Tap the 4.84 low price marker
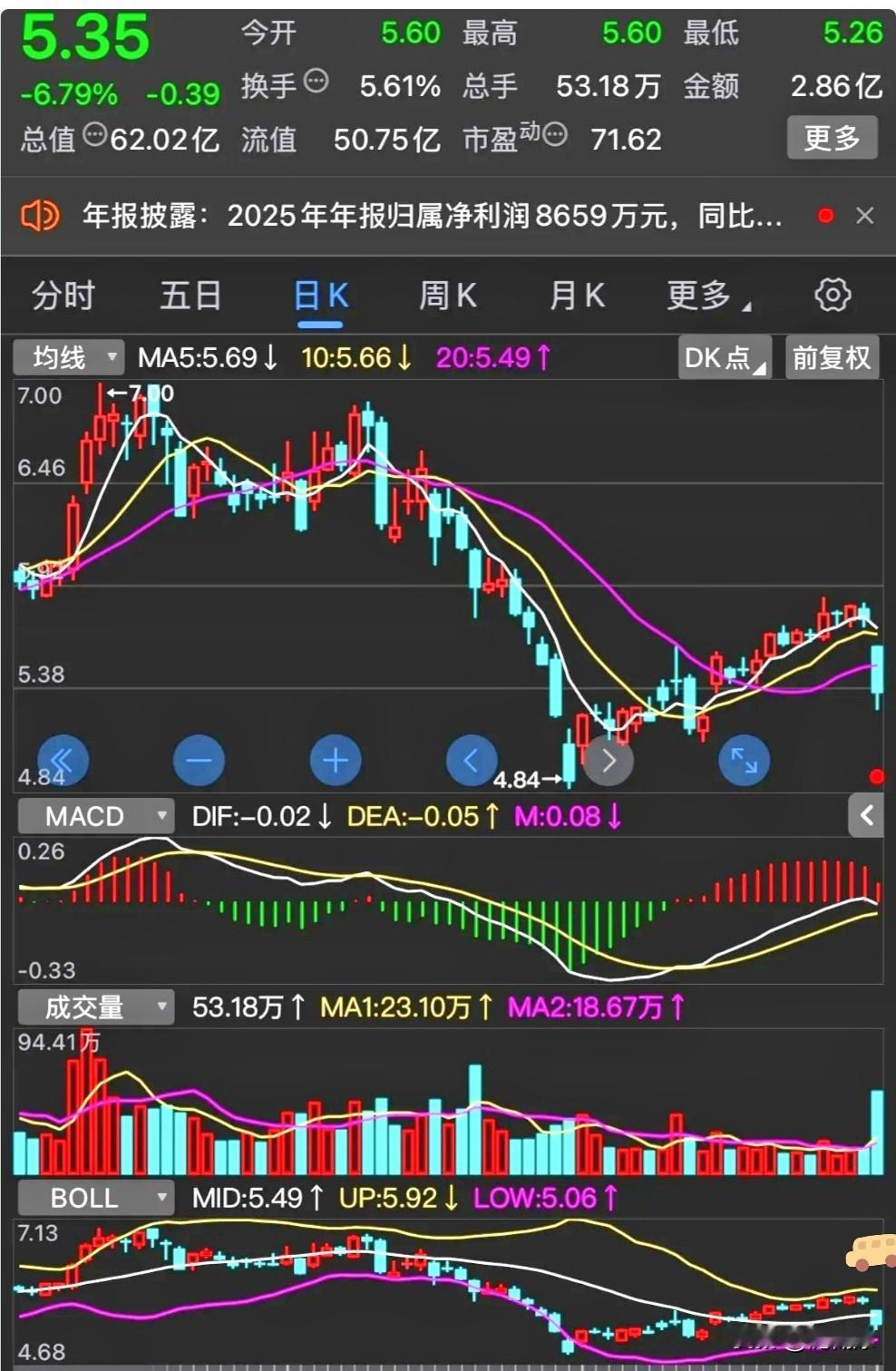896x1371 pixels. pos(527,779)
